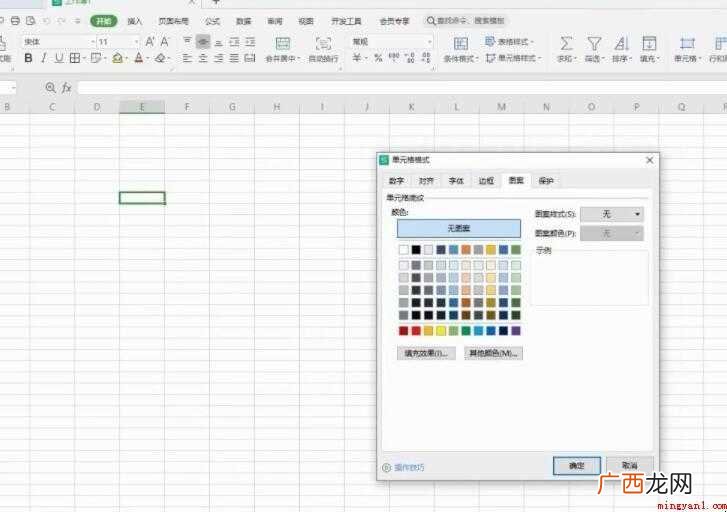
Task: Decrease font size with smaller A icon
Action: pyautogui.click(x=164, y=42)
